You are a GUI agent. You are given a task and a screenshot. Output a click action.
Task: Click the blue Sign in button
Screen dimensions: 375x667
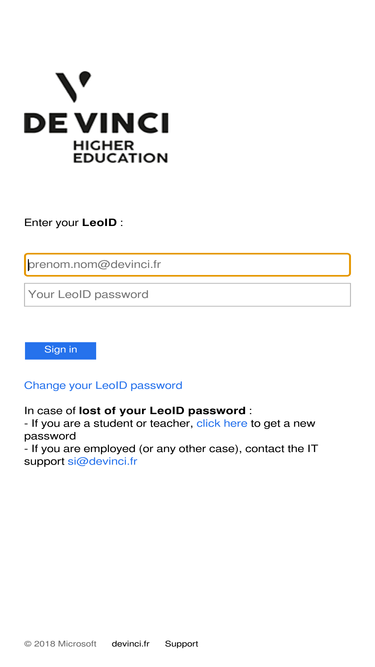click(60, 351)
